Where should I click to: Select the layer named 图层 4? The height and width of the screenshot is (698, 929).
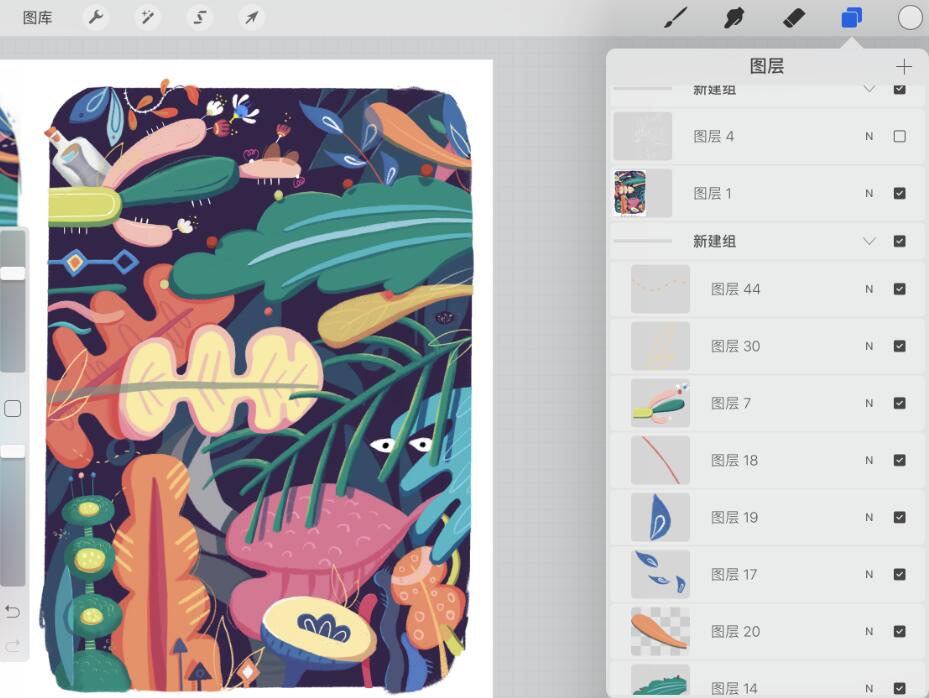(x=714, y=136)
